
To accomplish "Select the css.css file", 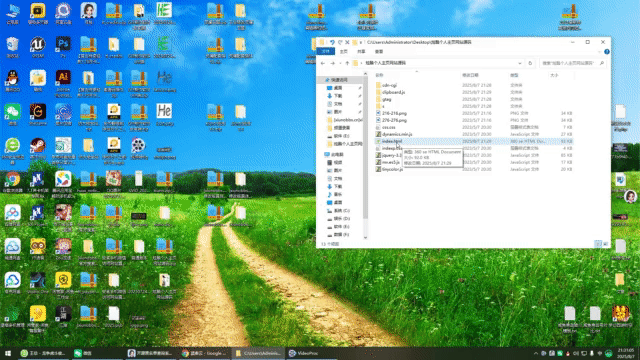I will click(388, 127).
